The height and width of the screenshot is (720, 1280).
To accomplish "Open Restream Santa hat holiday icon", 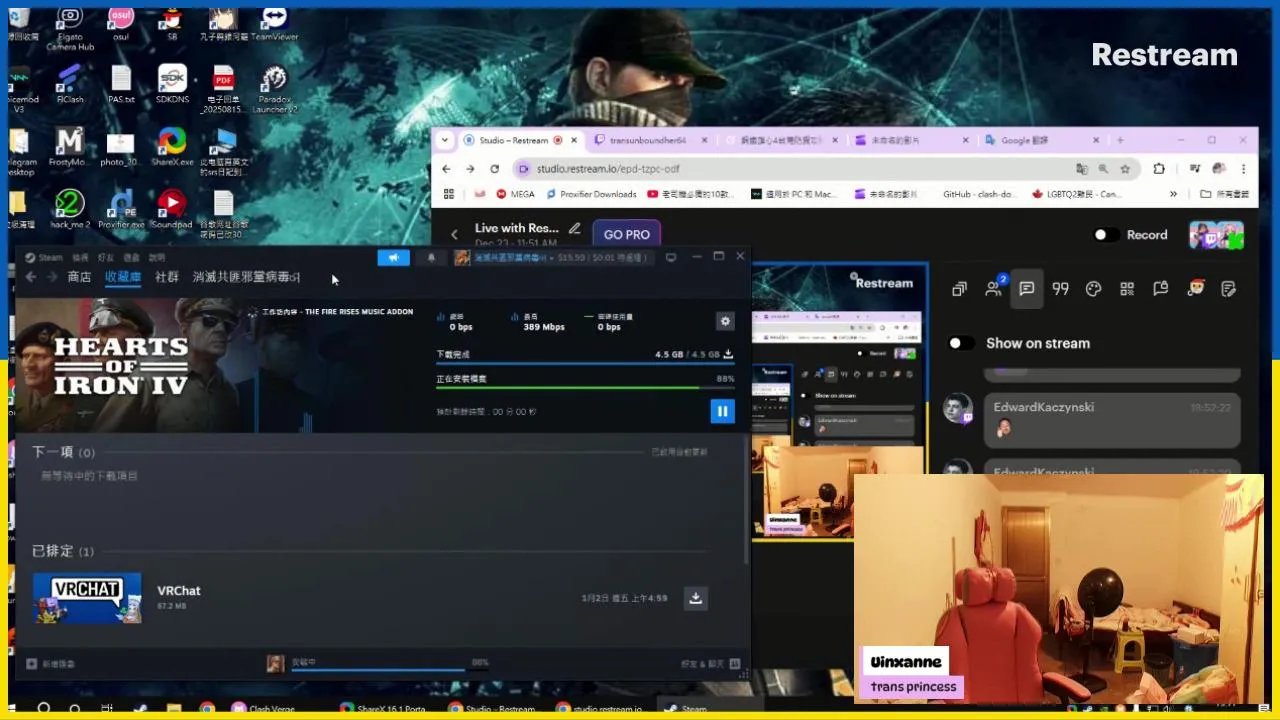I will 1196,289.
